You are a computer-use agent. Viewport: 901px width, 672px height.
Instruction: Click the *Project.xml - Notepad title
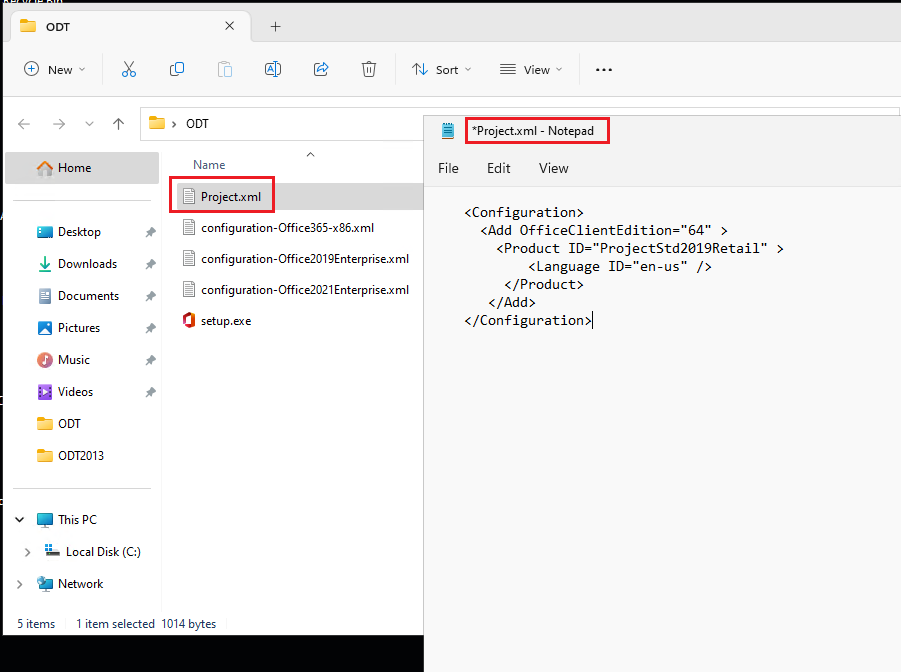tap(533, 131)
